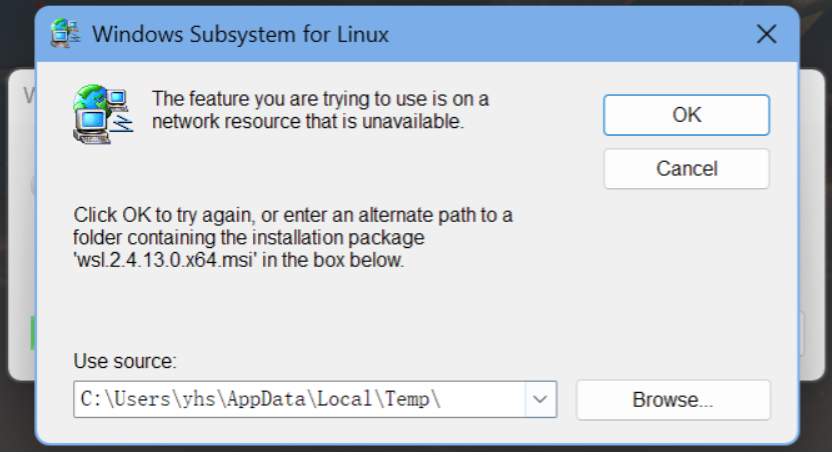Click the OK button to retry
The height and width of the screenshot is (452, 832).
coord(686,115)
